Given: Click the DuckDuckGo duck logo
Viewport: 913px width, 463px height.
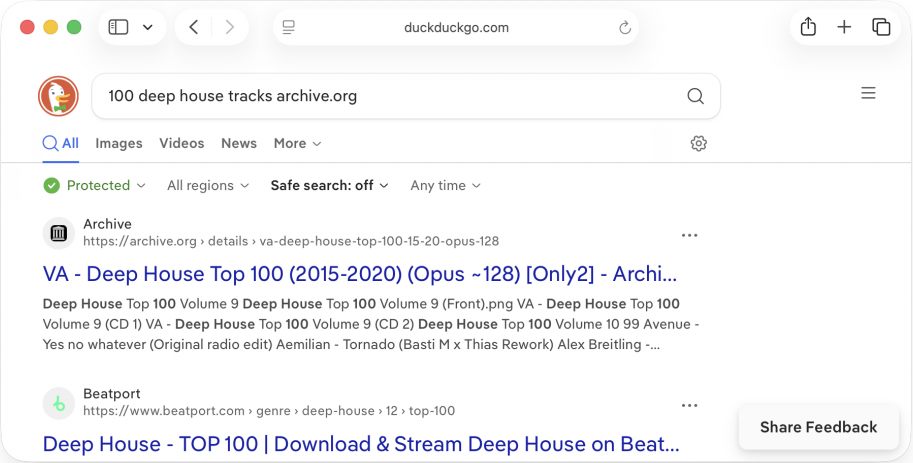Looking at the screenshot, I should tap(59, 96).
